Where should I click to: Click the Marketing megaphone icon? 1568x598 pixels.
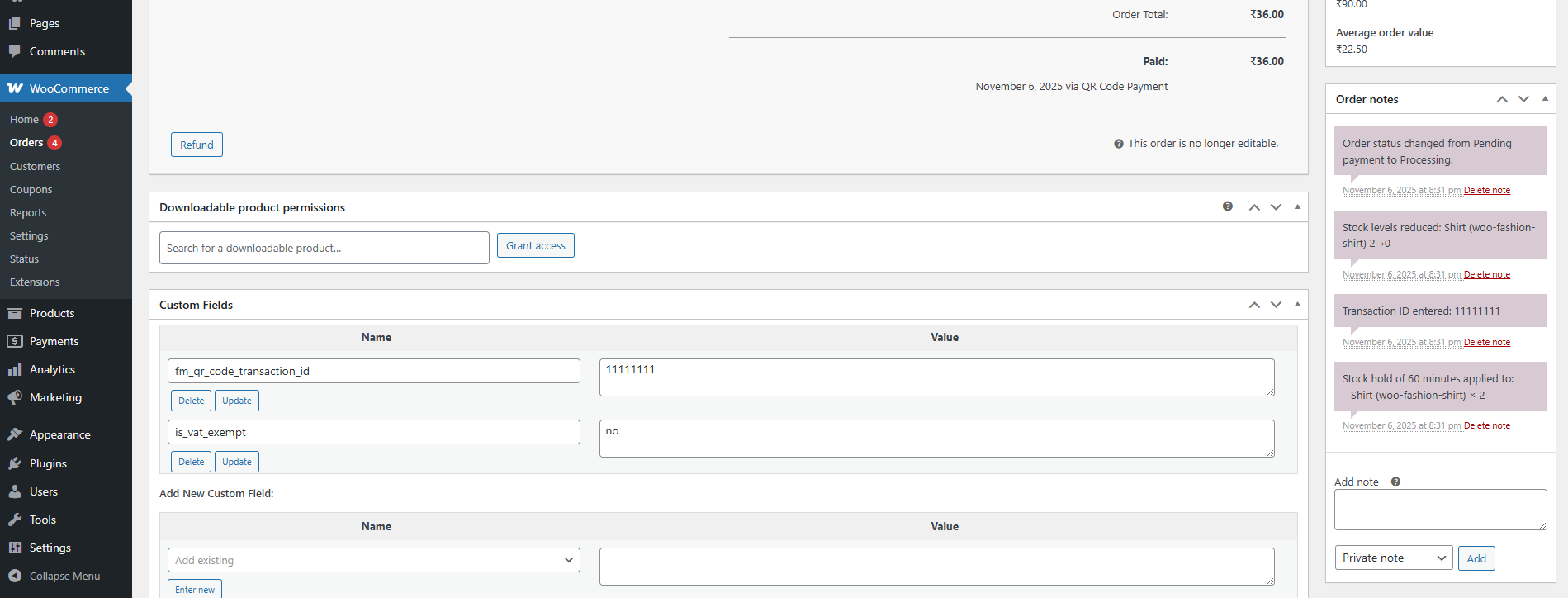[x=15, y=397]
